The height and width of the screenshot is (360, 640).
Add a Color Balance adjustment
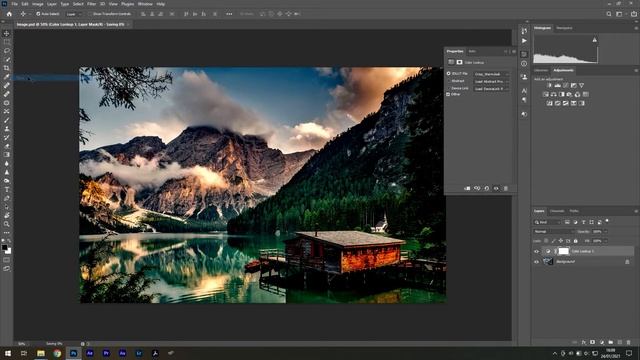pyautogui.click(x=553, y=94)
